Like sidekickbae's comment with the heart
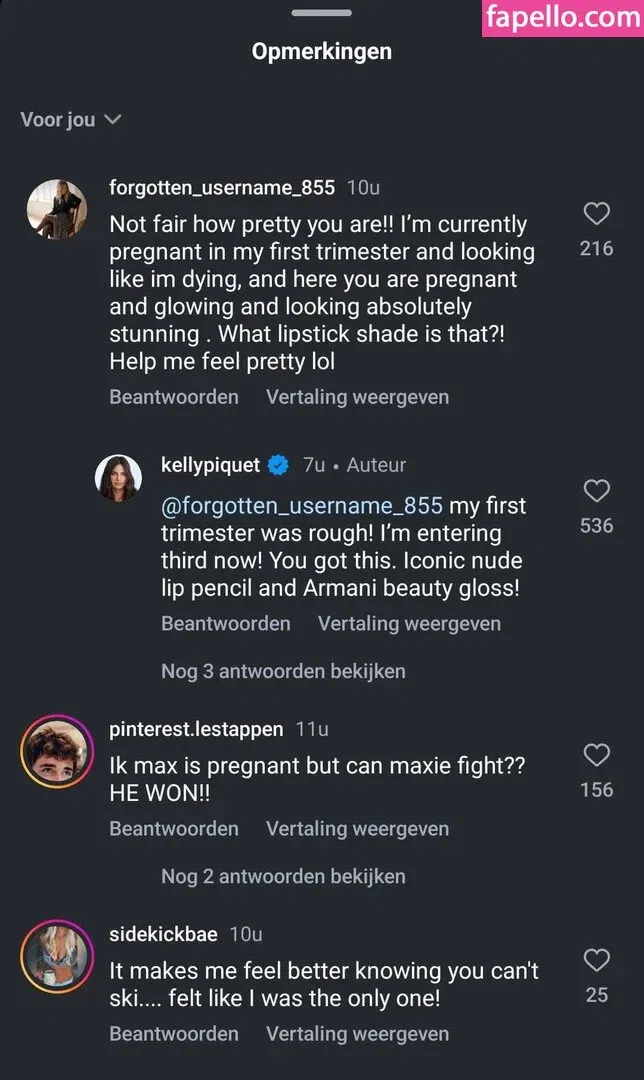Image resolution: width=644 pixels, height=1080 pixels. tap(597, 961)
